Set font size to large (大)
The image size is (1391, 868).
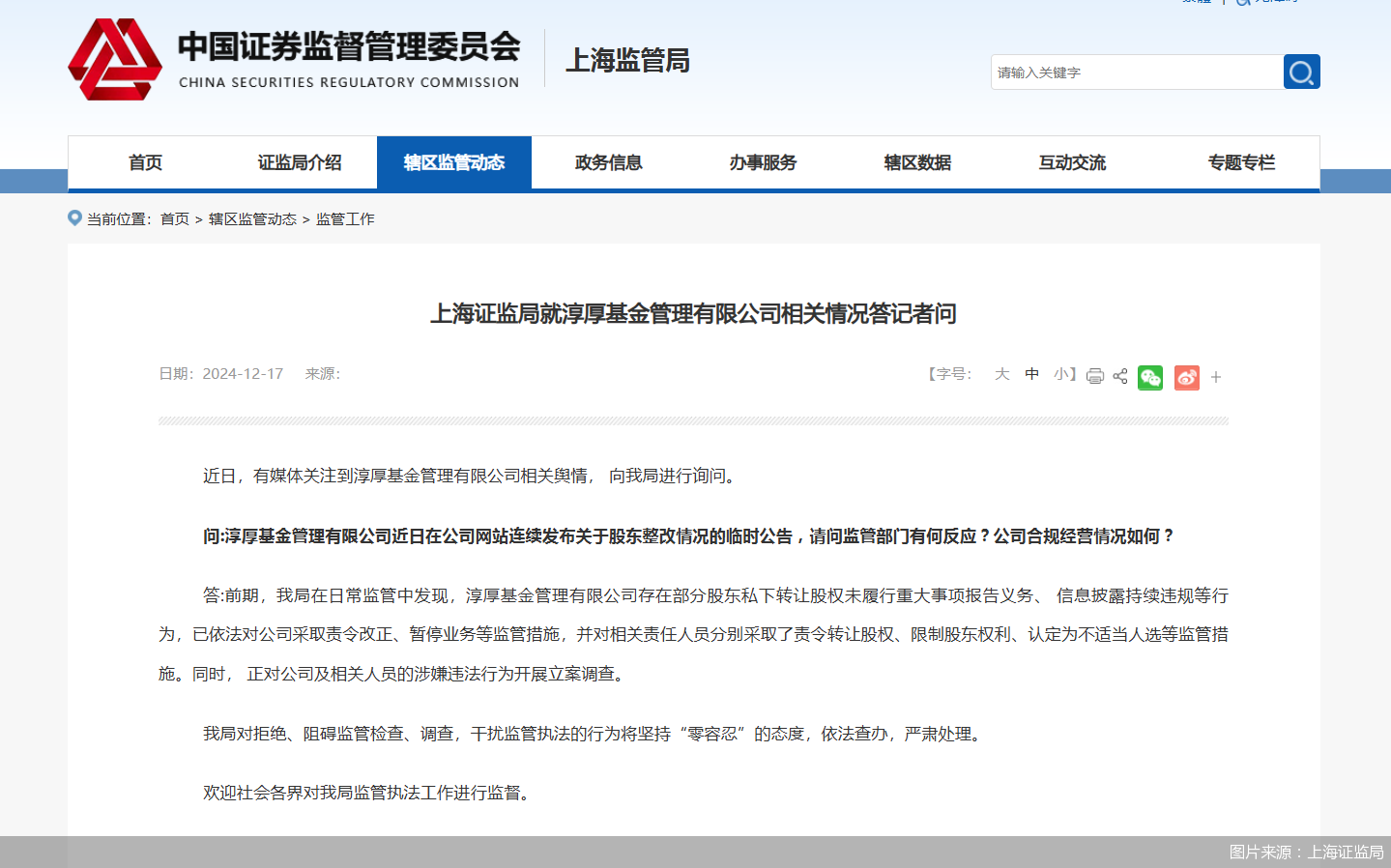click(1001, 374)
